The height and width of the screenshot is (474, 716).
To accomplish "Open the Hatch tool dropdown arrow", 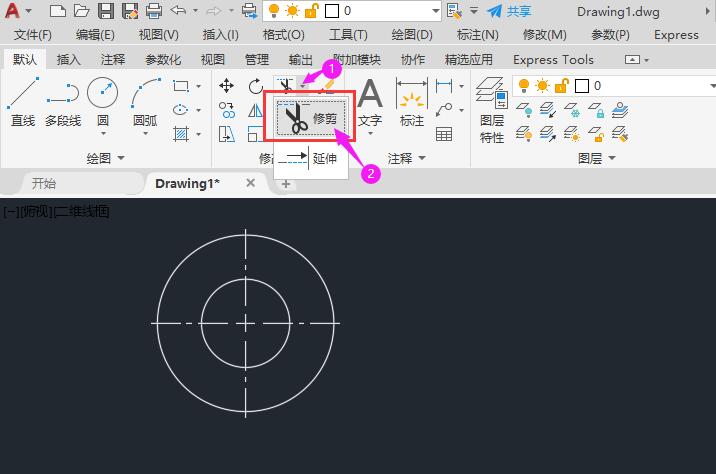I will (x=199, y=134).
